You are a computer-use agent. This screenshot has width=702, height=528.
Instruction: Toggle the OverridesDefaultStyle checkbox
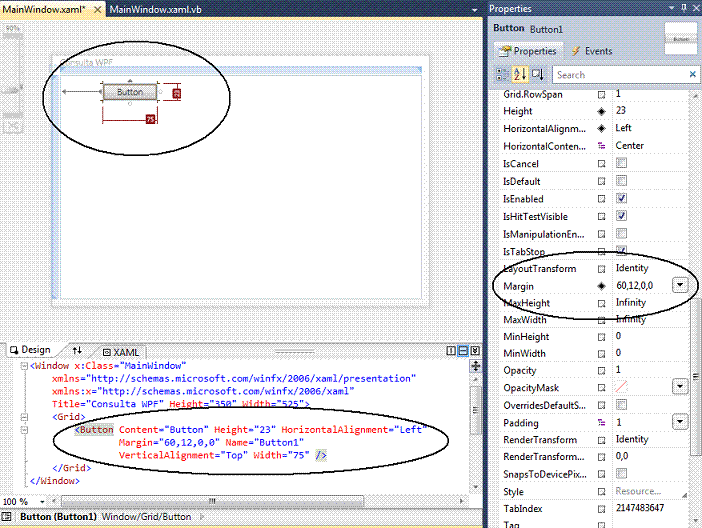pos(621,405)
